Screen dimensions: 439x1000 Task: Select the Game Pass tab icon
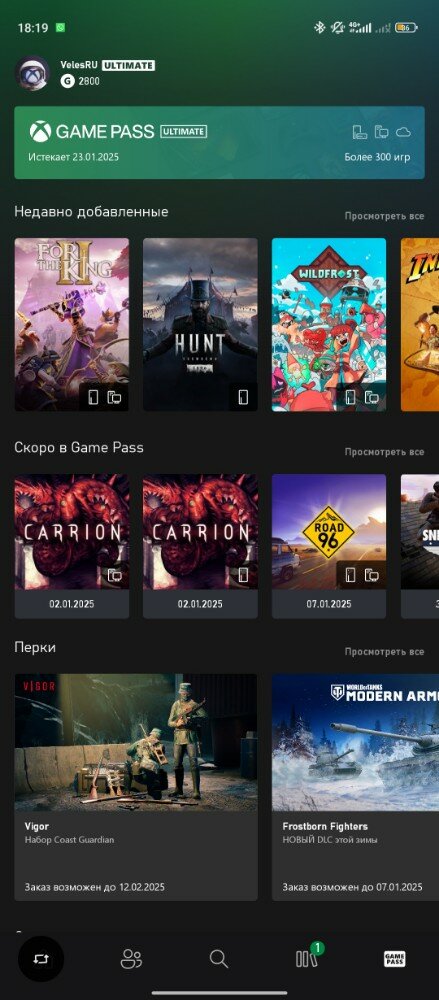[x=394, y=959]
